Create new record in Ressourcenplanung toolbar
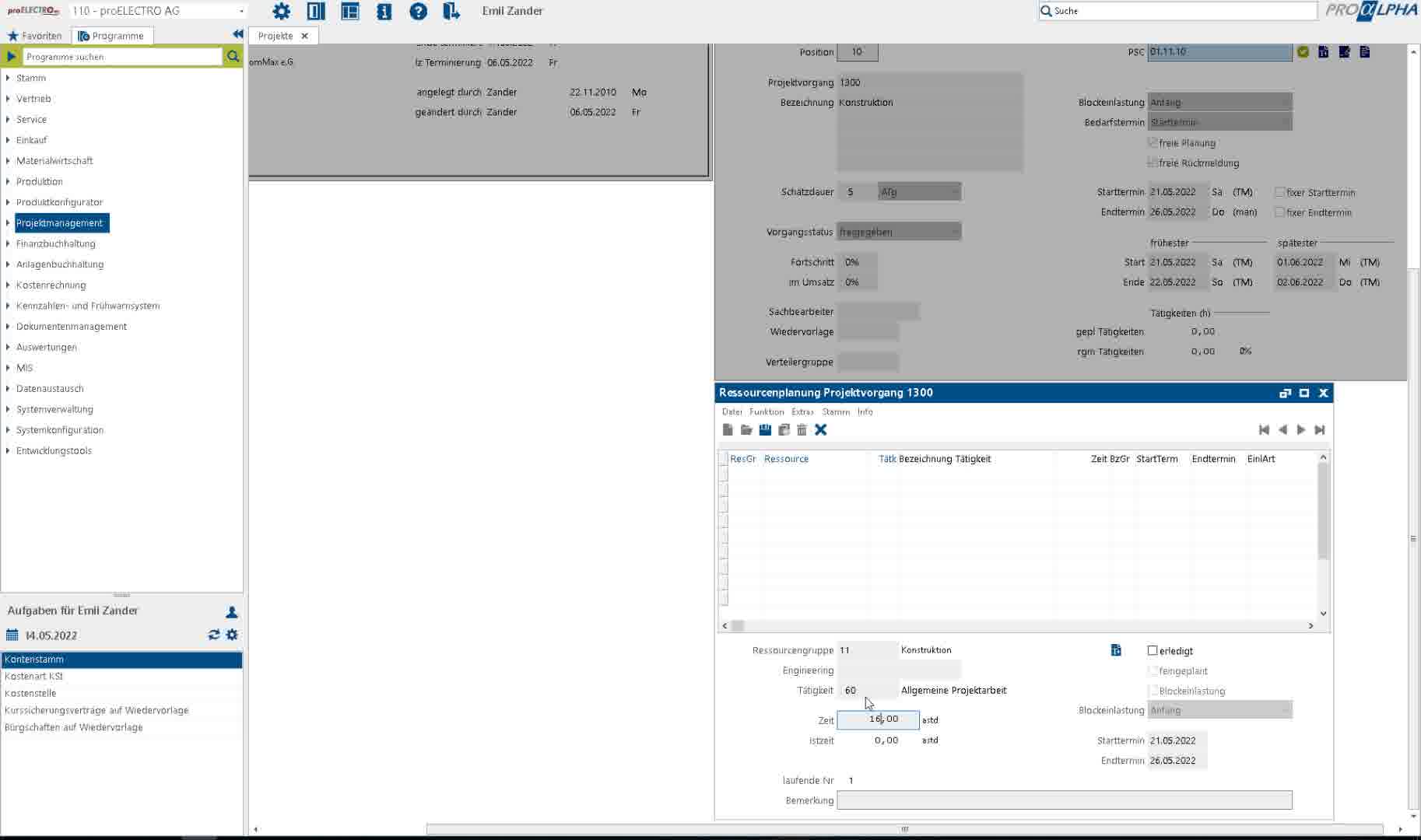Screen dimensions: 1421x840 (728, 429)
